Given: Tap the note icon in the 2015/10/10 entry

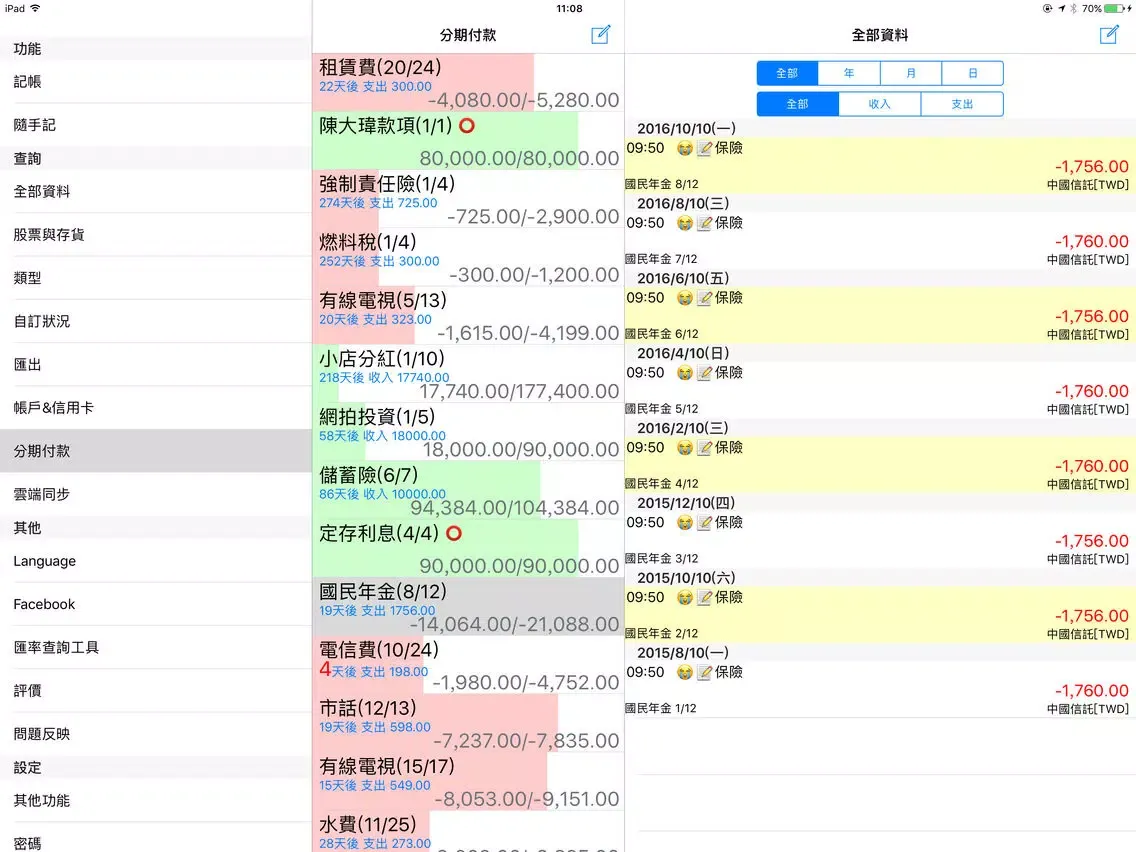Looking at the screenshot, I should (x=704, y=598).
